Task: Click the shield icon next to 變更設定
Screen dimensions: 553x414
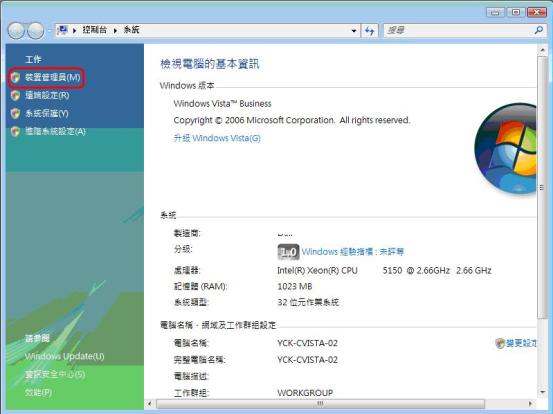Action: coord(500,343)
